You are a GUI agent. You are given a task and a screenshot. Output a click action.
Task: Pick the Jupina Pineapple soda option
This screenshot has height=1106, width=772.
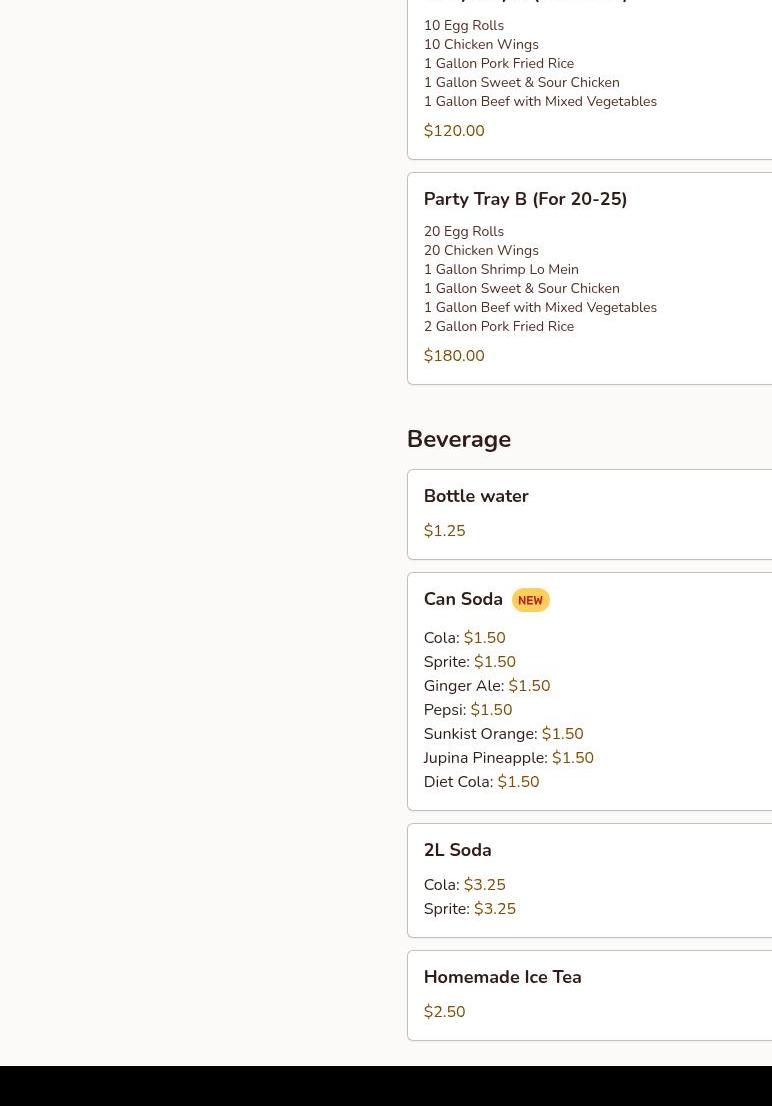508,758
